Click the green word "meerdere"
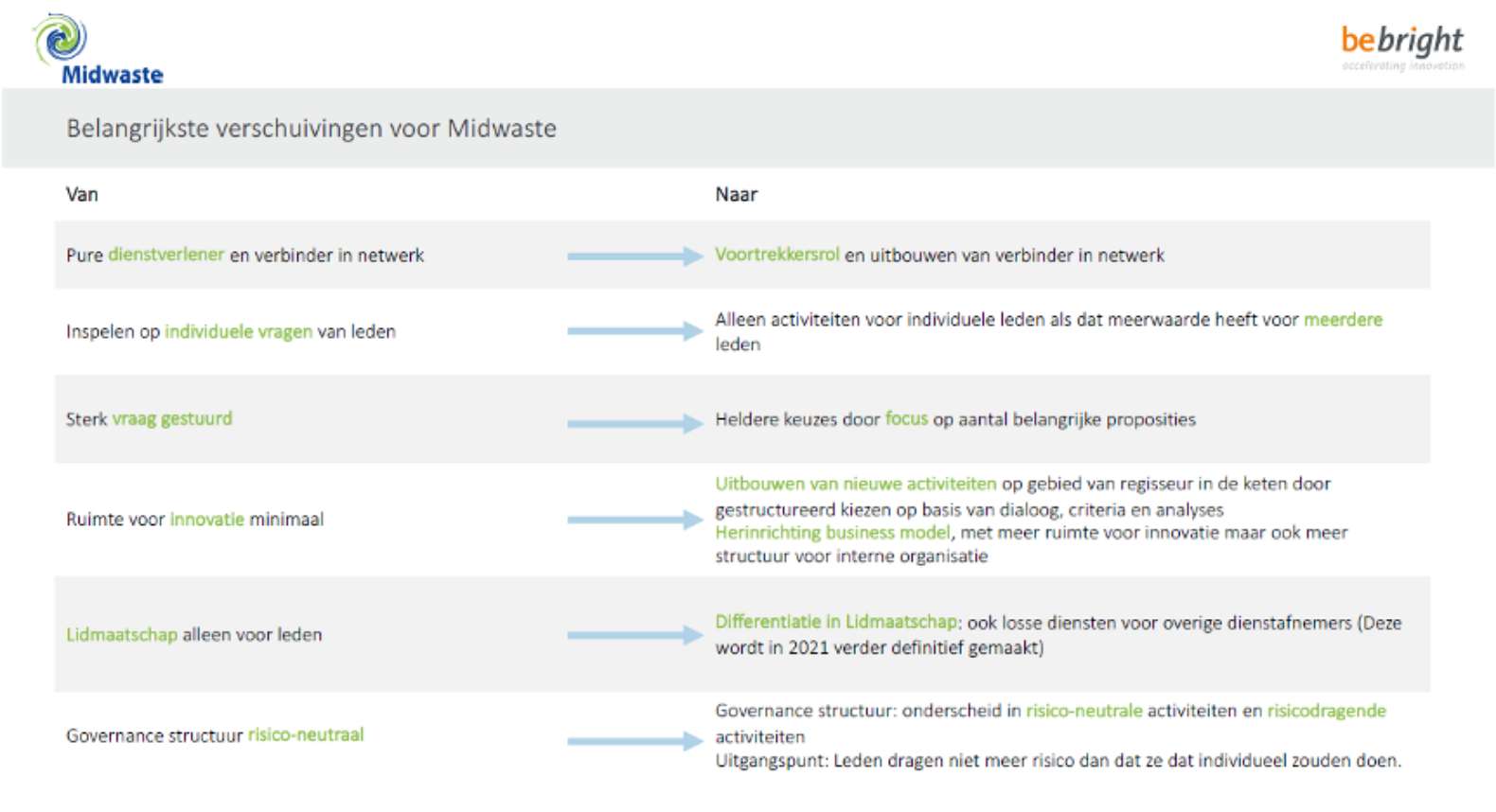 [x=1343, y=320]
